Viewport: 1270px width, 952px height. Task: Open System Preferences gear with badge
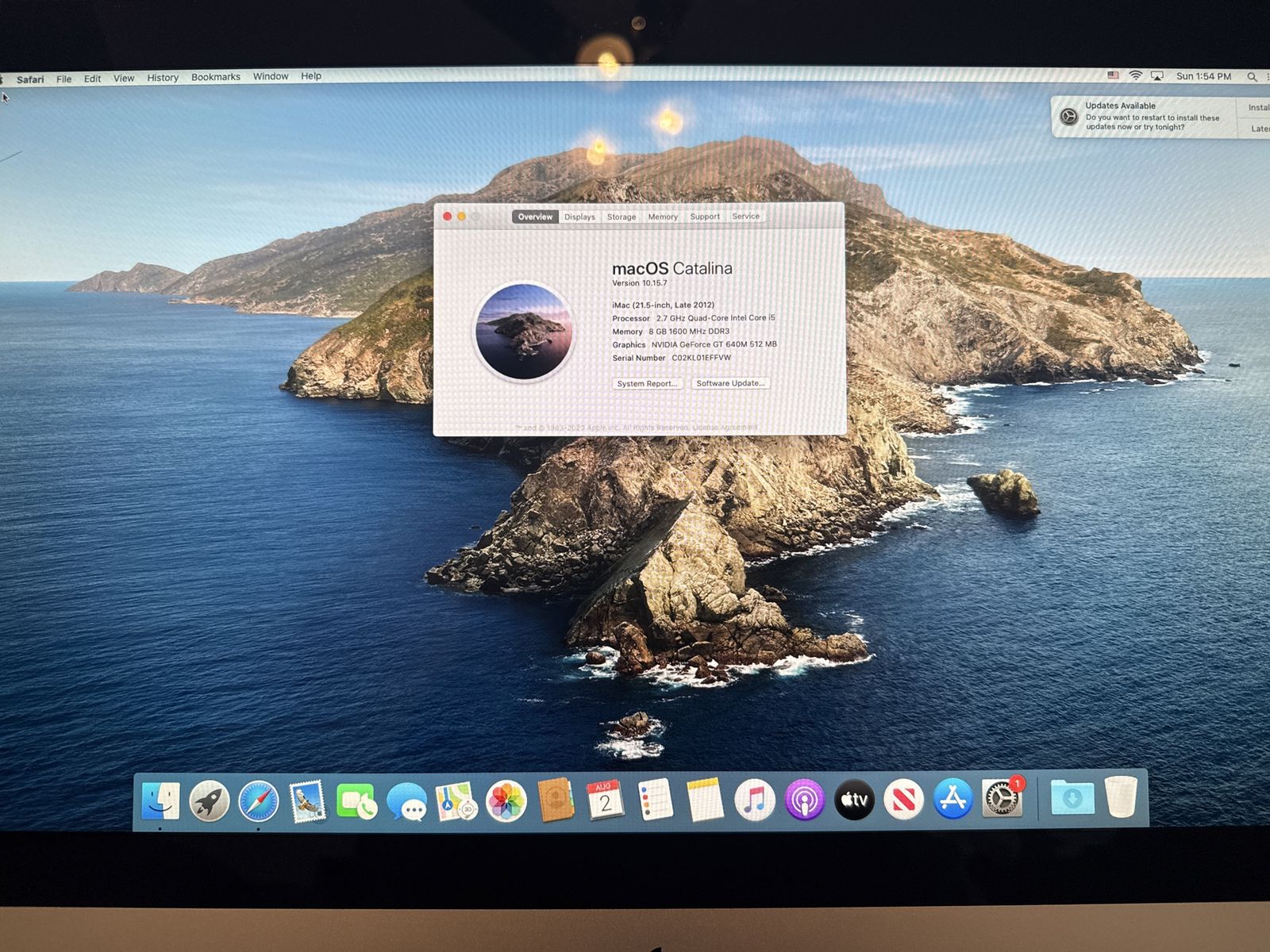point(1003,797)
